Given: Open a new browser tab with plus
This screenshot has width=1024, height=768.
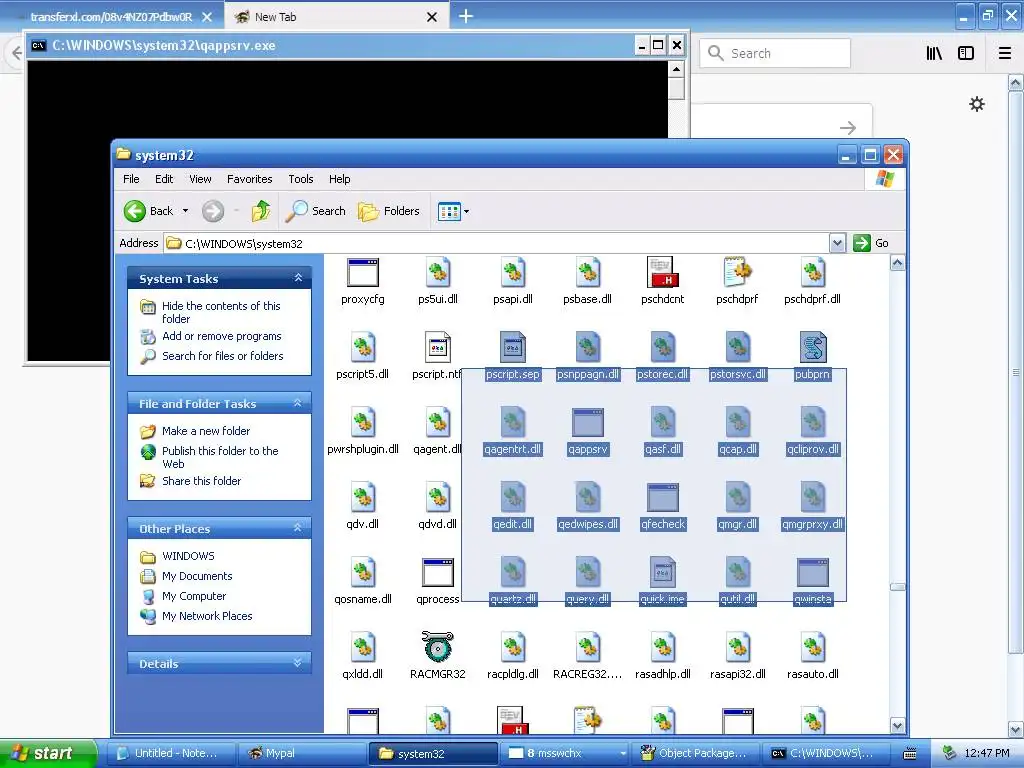Looking at the screenshot, I should pyautogui.click(x=466, y=16).
